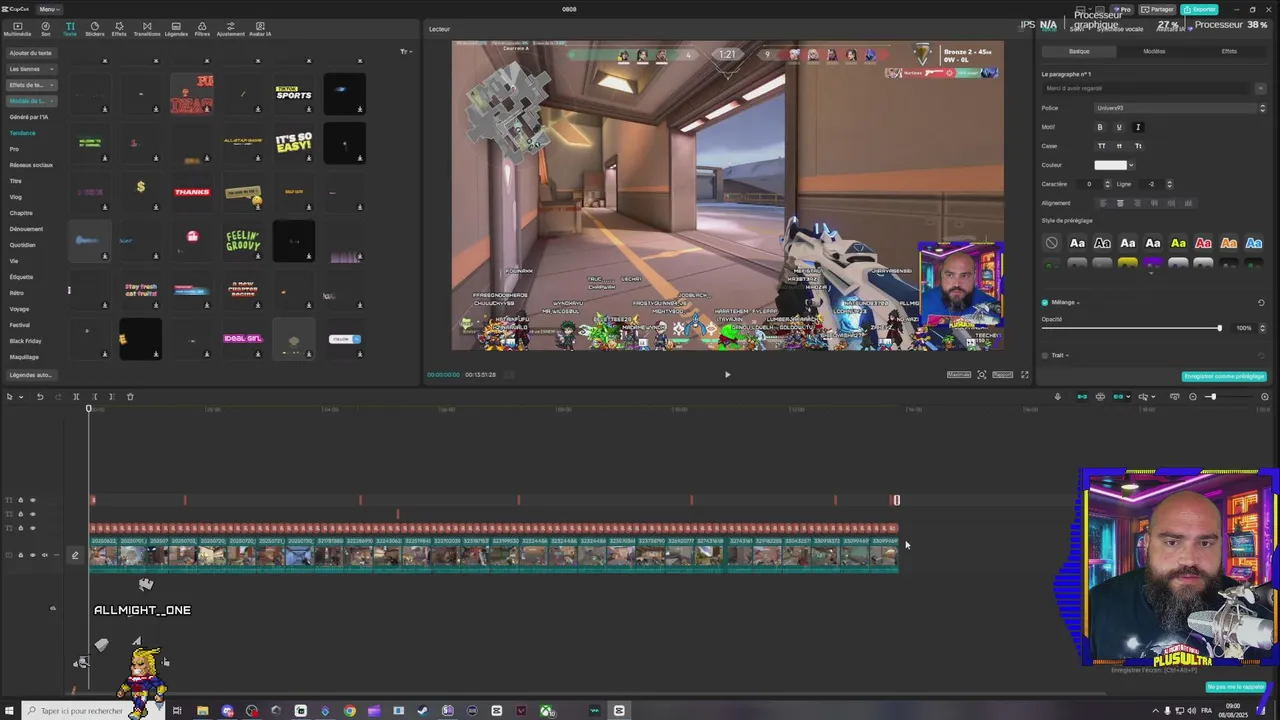Open the Rapport aspect ratio option
The width and height of the screenshot is (1280, 720).
point(1002,375)
